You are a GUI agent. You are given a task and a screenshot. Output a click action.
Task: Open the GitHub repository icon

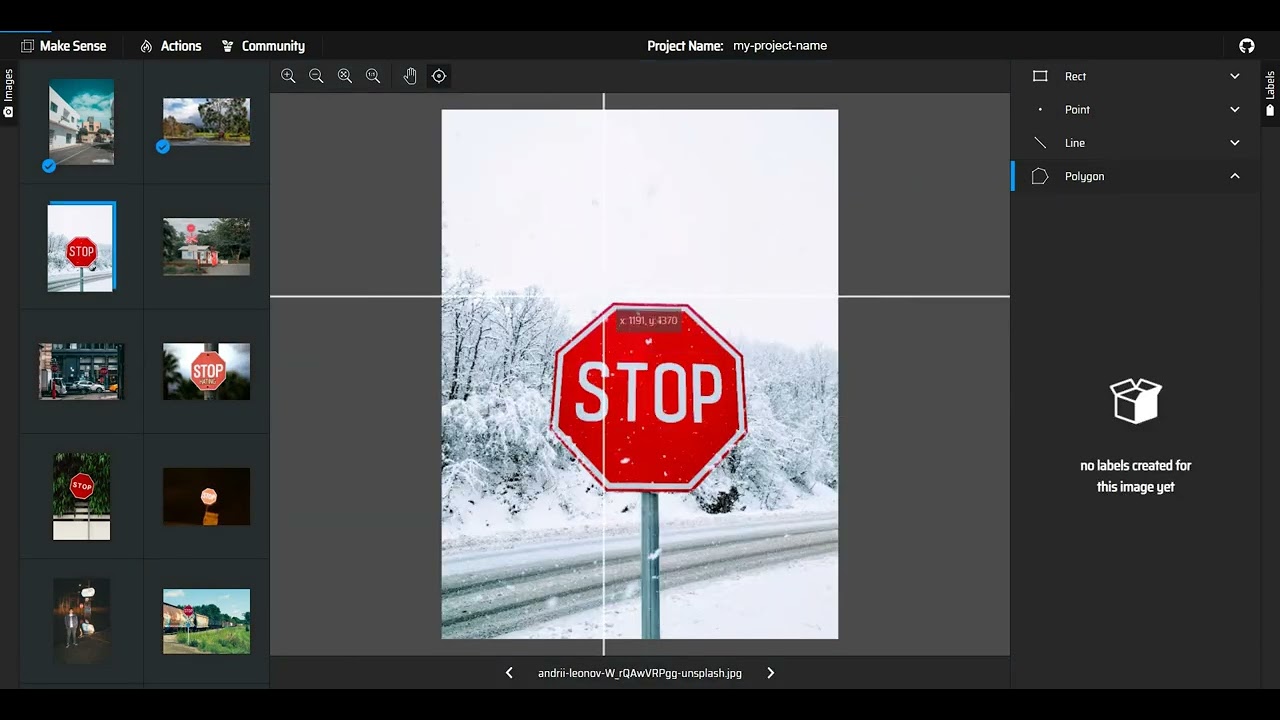click(x=1247, y=46)
